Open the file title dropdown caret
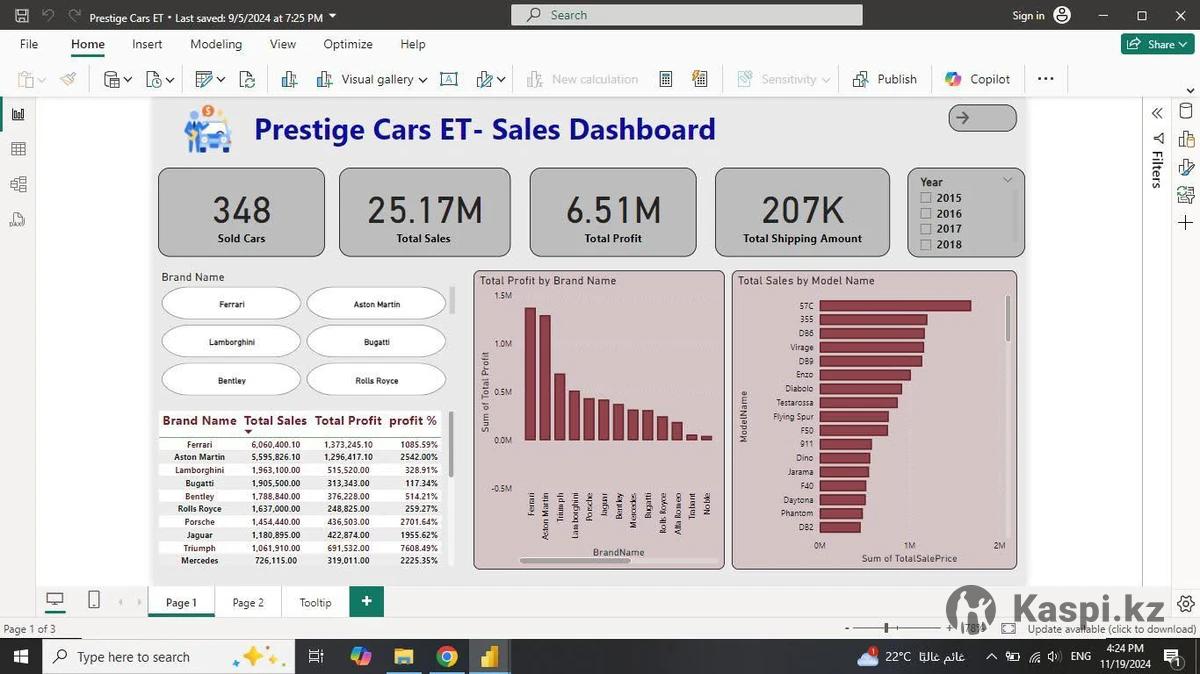This screenshot has height=674, width=1200. [333, 17]
